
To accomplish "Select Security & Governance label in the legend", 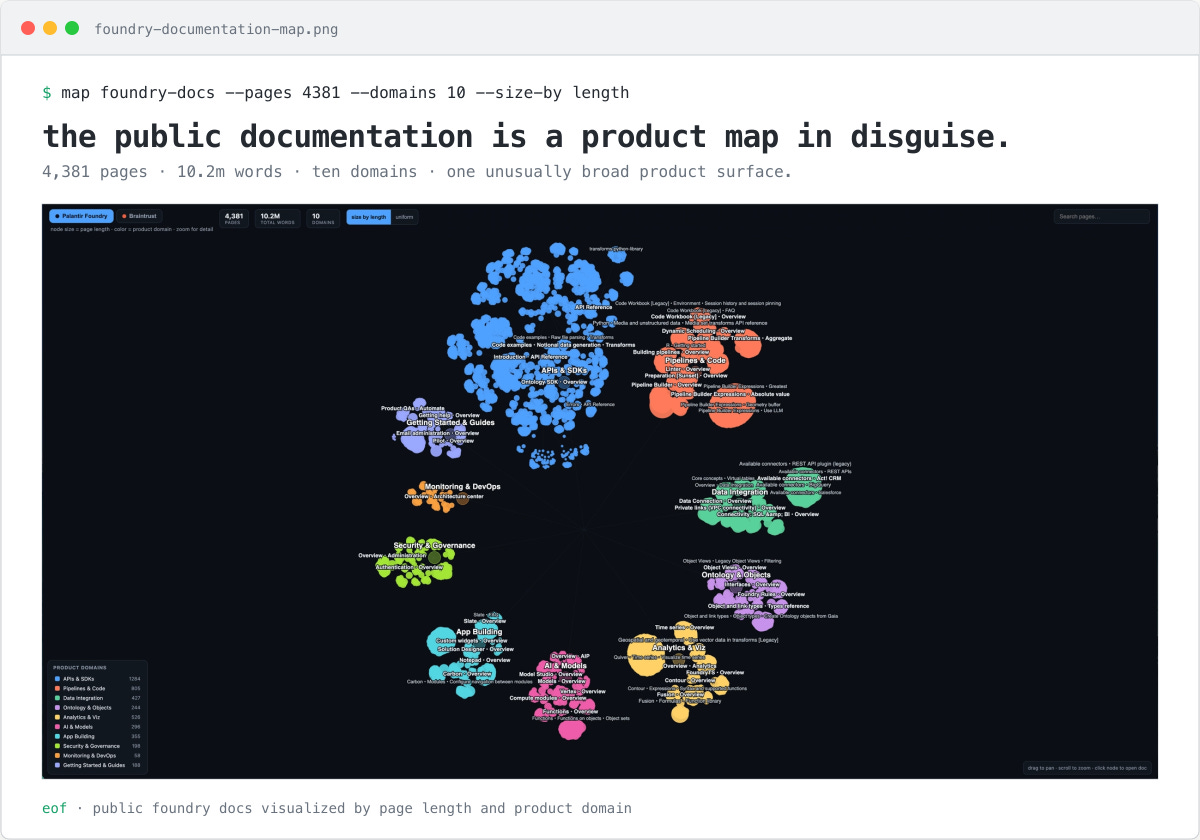I will coord(91,746).
